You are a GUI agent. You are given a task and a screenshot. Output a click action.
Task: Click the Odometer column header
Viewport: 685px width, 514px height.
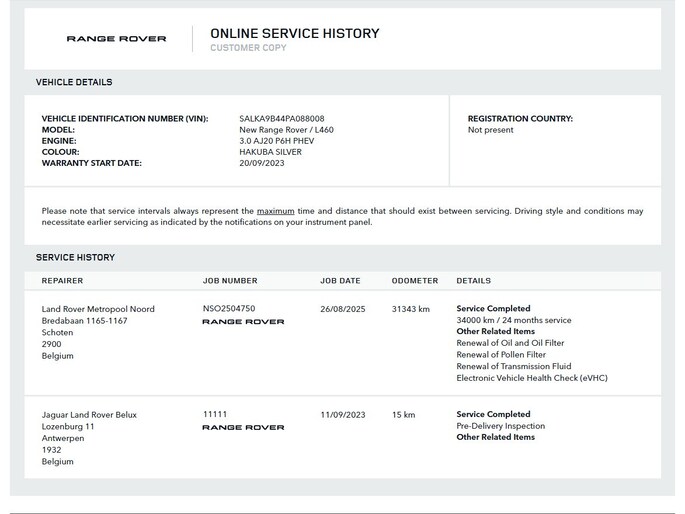414,281
